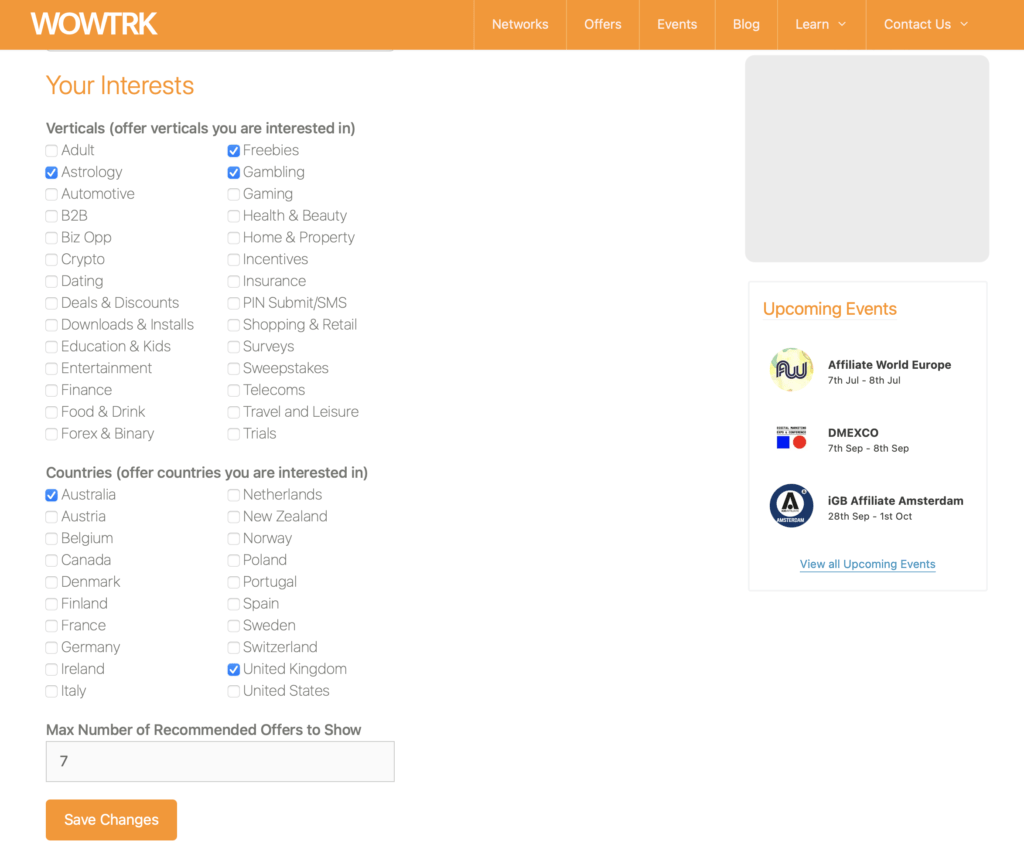Check the United States country

click(x=233, y=691)
